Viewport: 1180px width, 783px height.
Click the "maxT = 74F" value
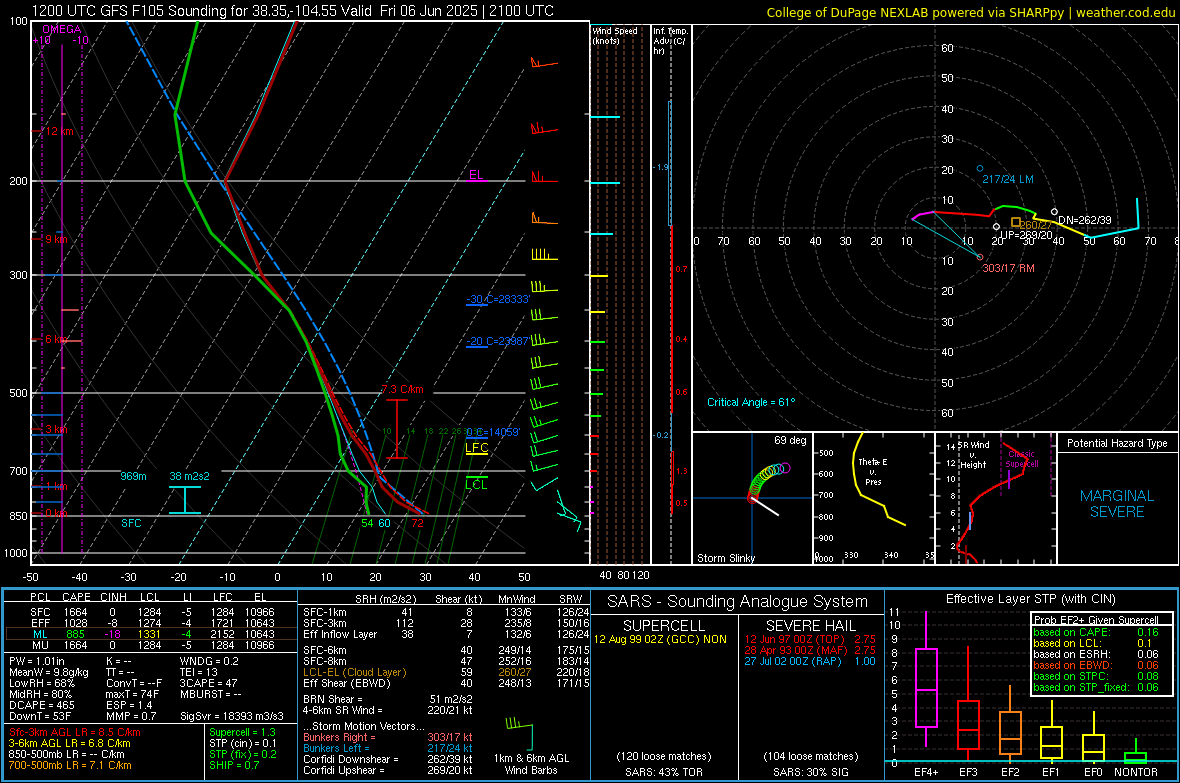pyautogui.click(x=132, y=694)
